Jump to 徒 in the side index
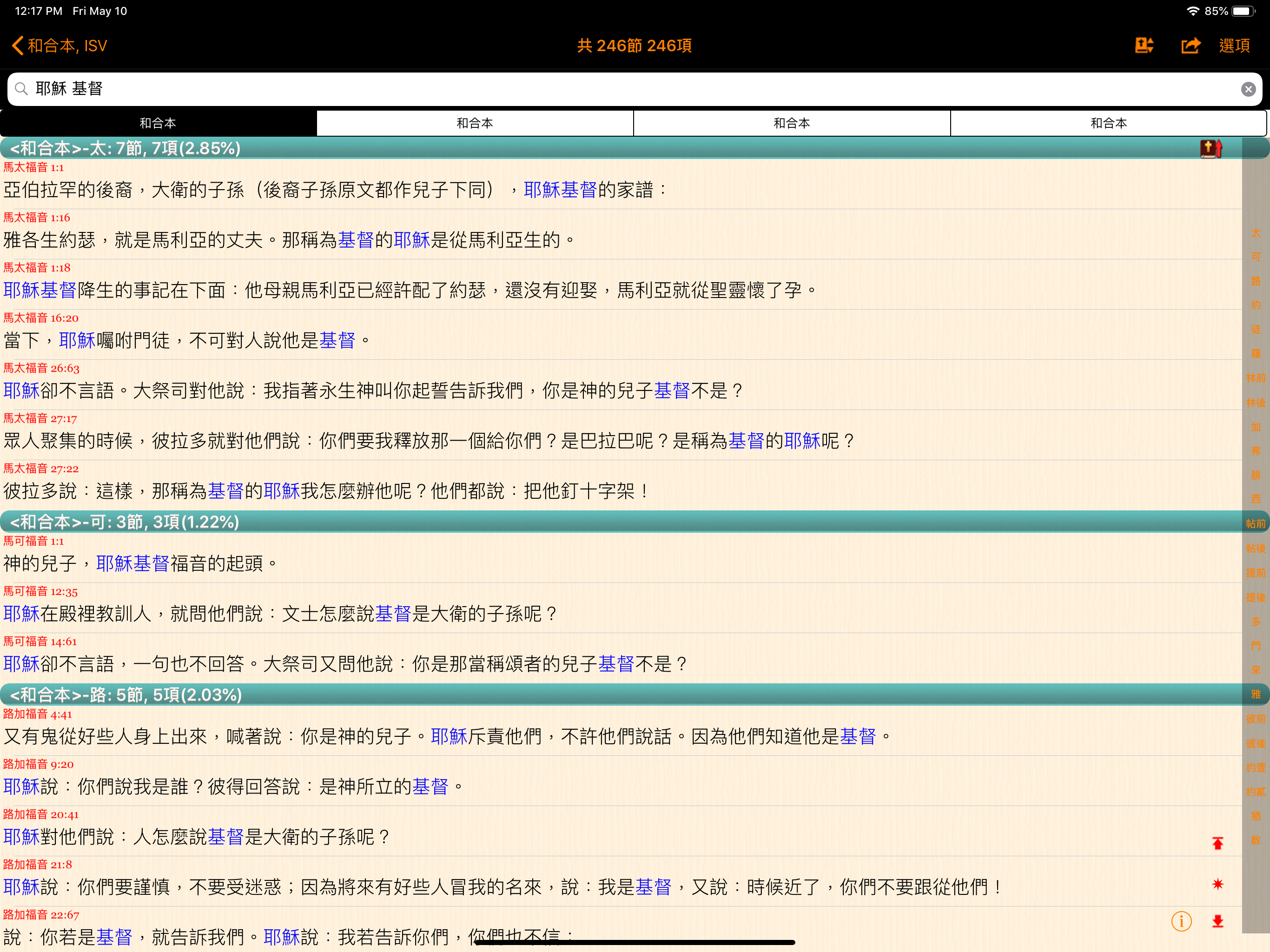The width and height of the screenshot is (1270, 952). pos(1256,329)
